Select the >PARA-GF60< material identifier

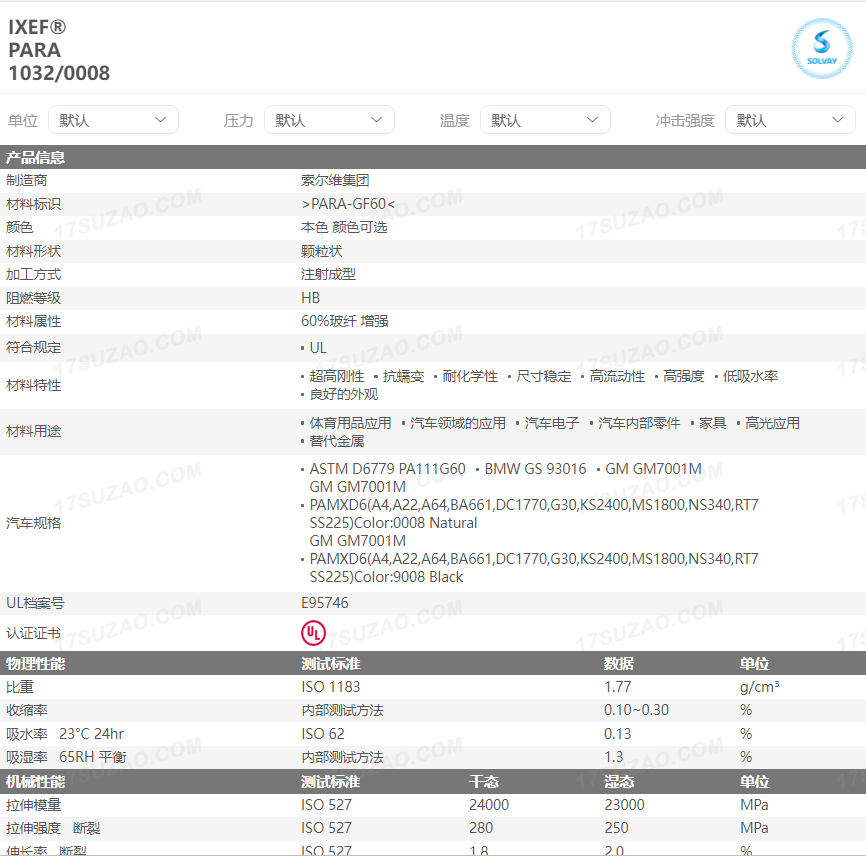click(348, 204)
